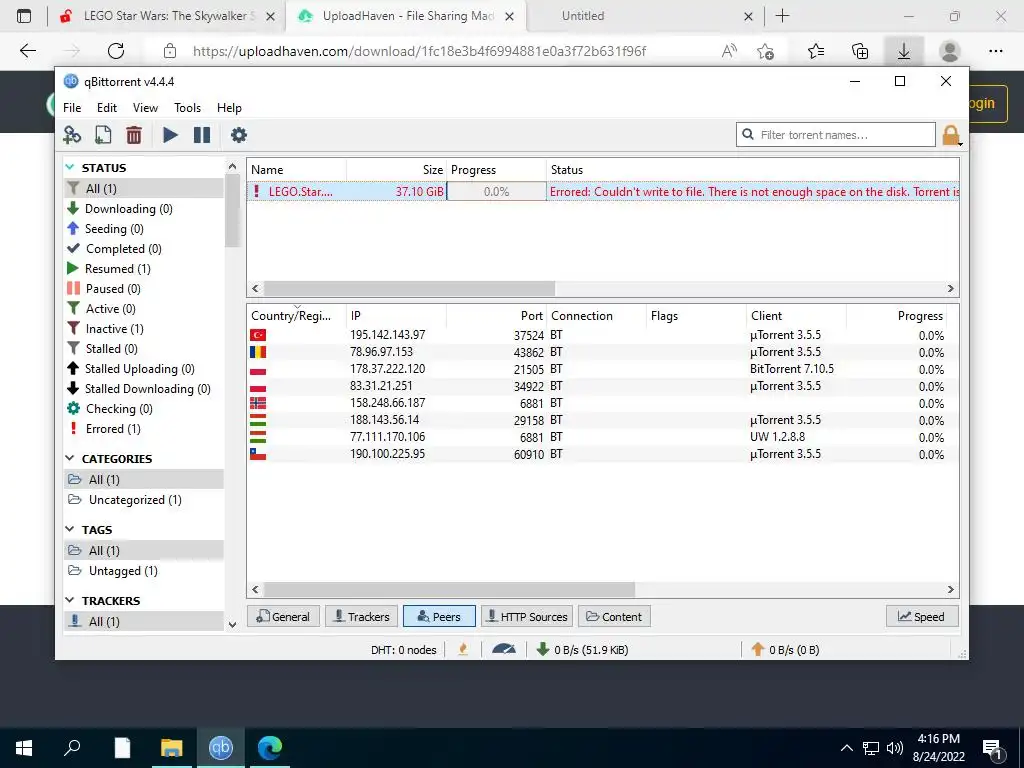Click the green download speed status

(582, 650)
